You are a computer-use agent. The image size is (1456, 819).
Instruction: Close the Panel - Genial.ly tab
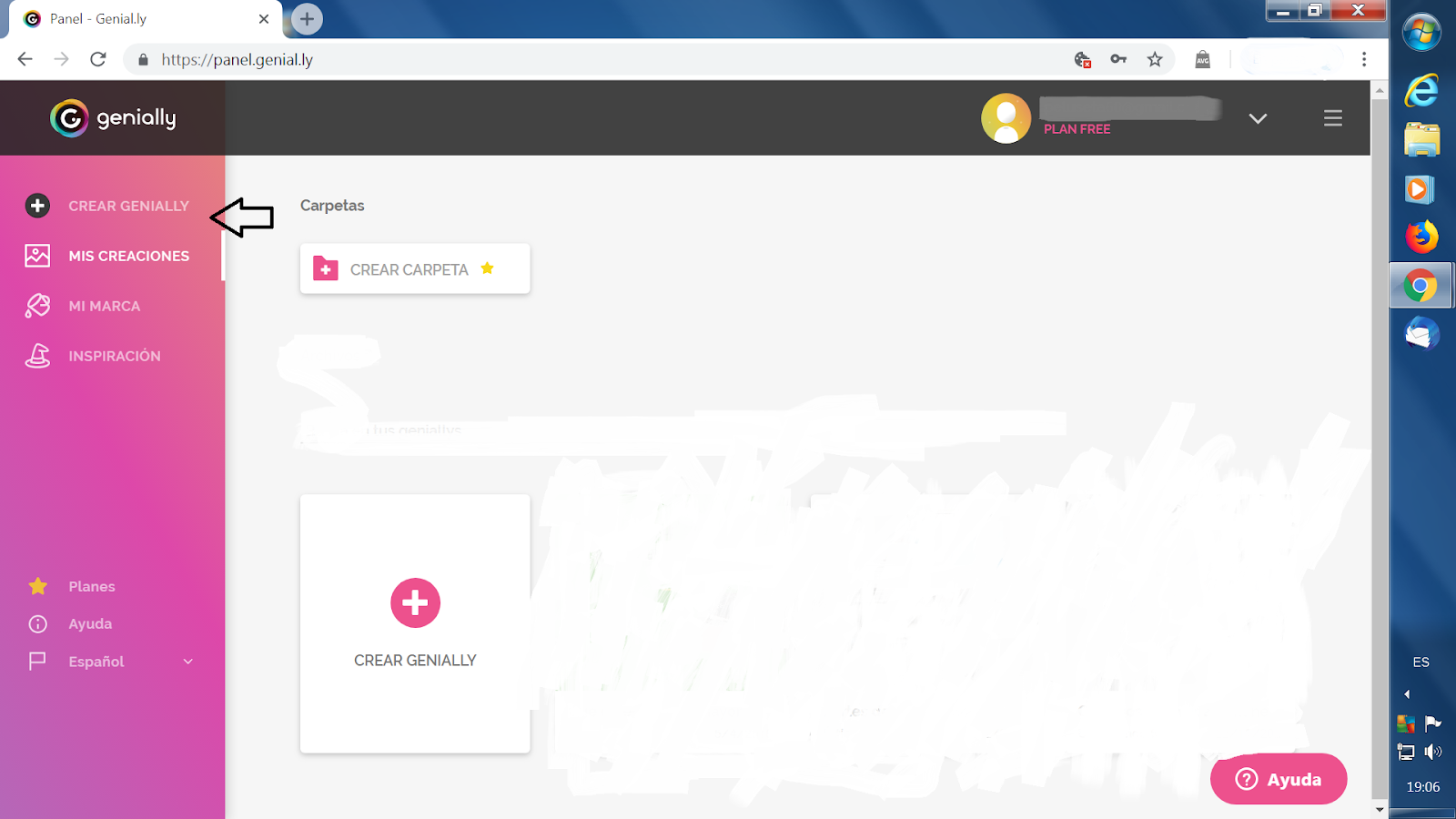(x=264, y=18)
